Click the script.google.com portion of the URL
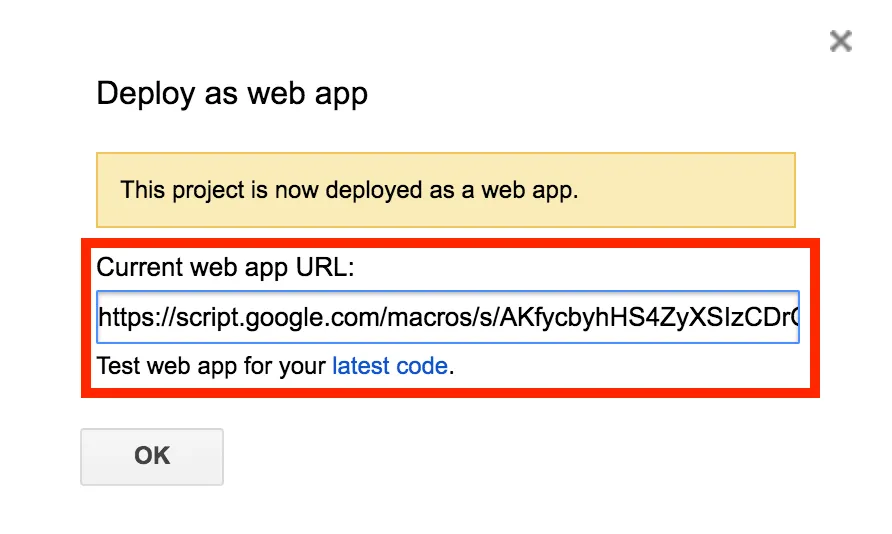Screen dimensions: 892x534 click(277, 317)
